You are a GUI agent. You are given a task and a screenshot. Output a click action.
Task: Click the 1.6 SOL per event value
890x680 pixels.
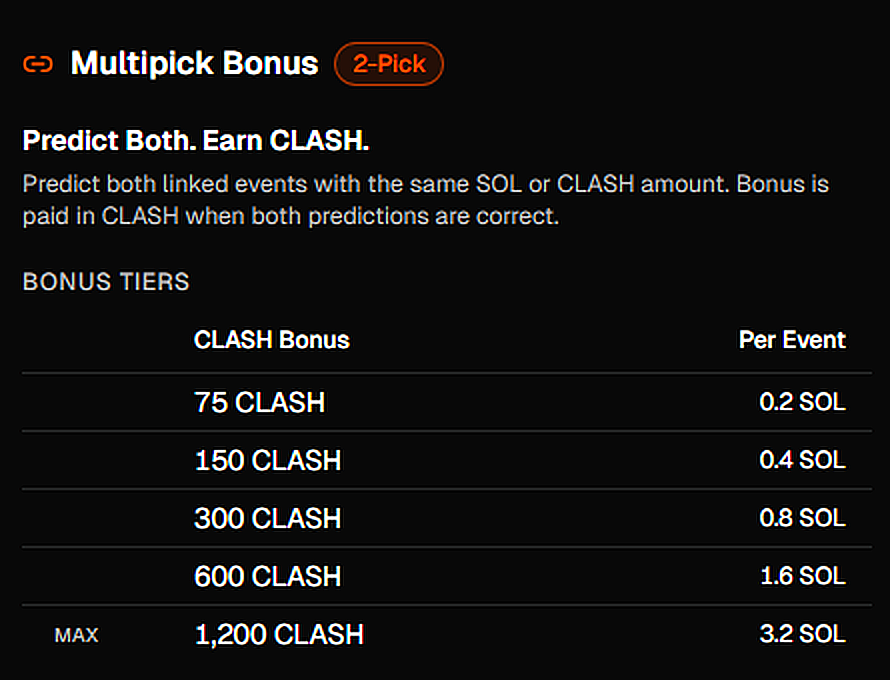click(x=802, y=576)
